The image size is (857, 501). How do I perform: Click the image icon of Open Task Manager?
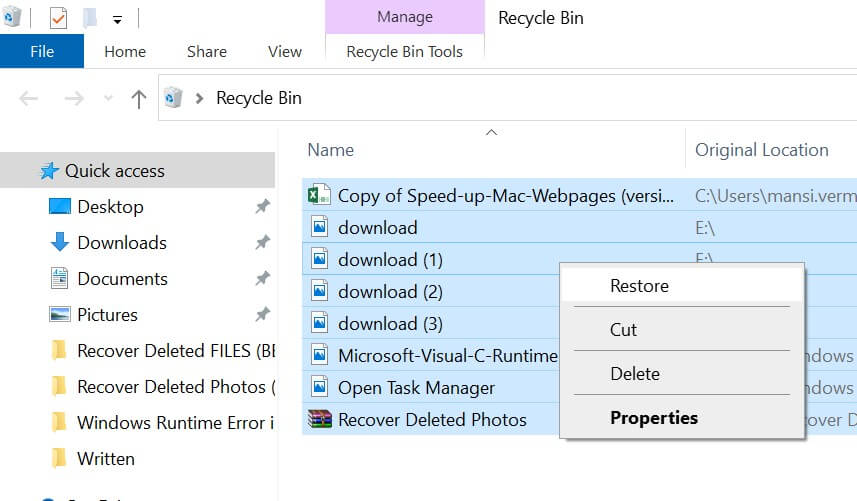pyautogui.click(x=320, y=386)
